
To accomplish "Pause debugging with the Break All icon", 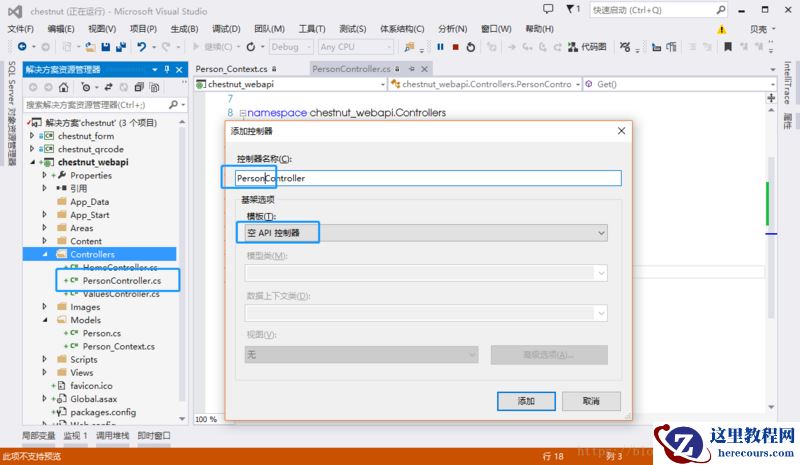I will point(440,47).
